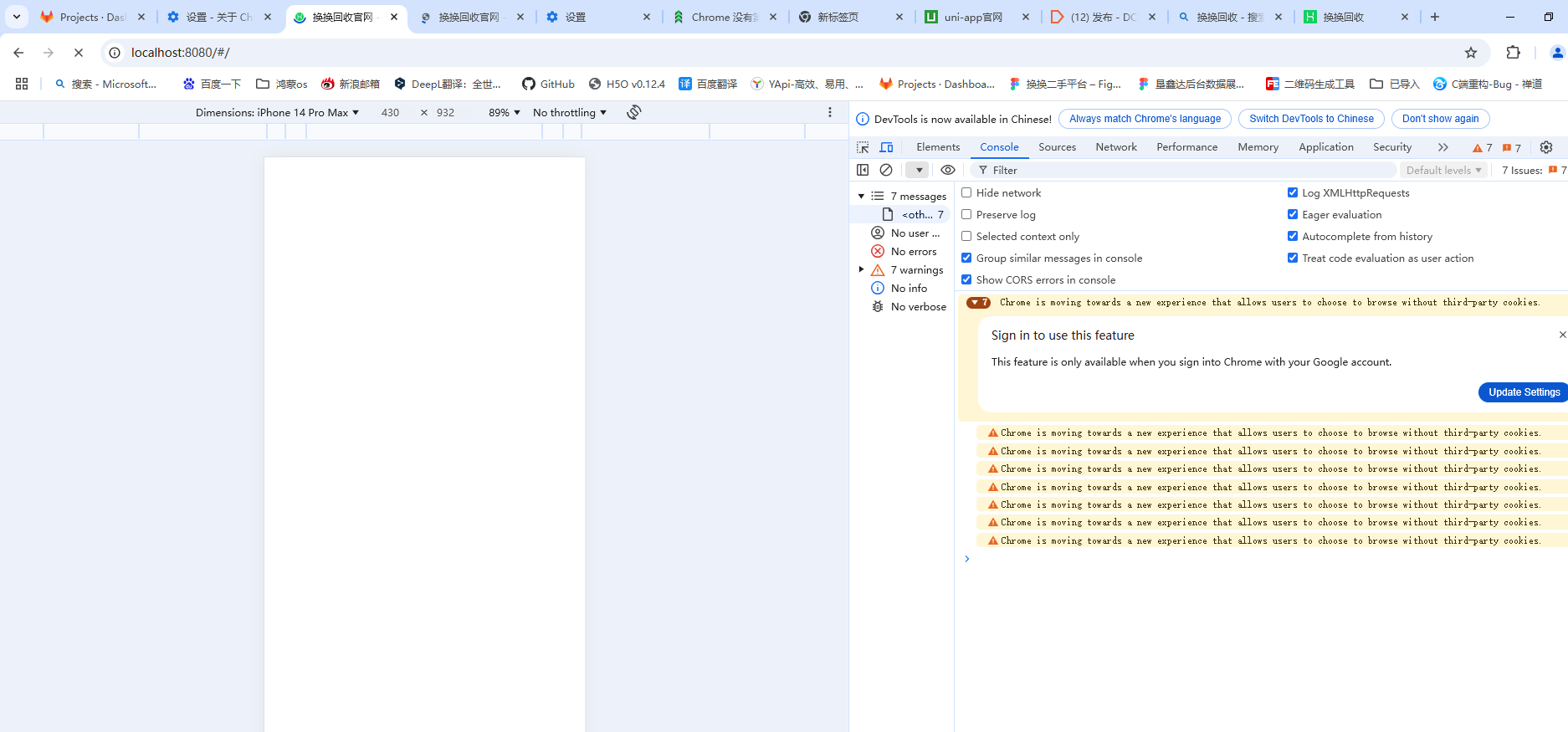The image size is (1568, 732).
Task: Open the Elements tab
Action: click(938, 147)
